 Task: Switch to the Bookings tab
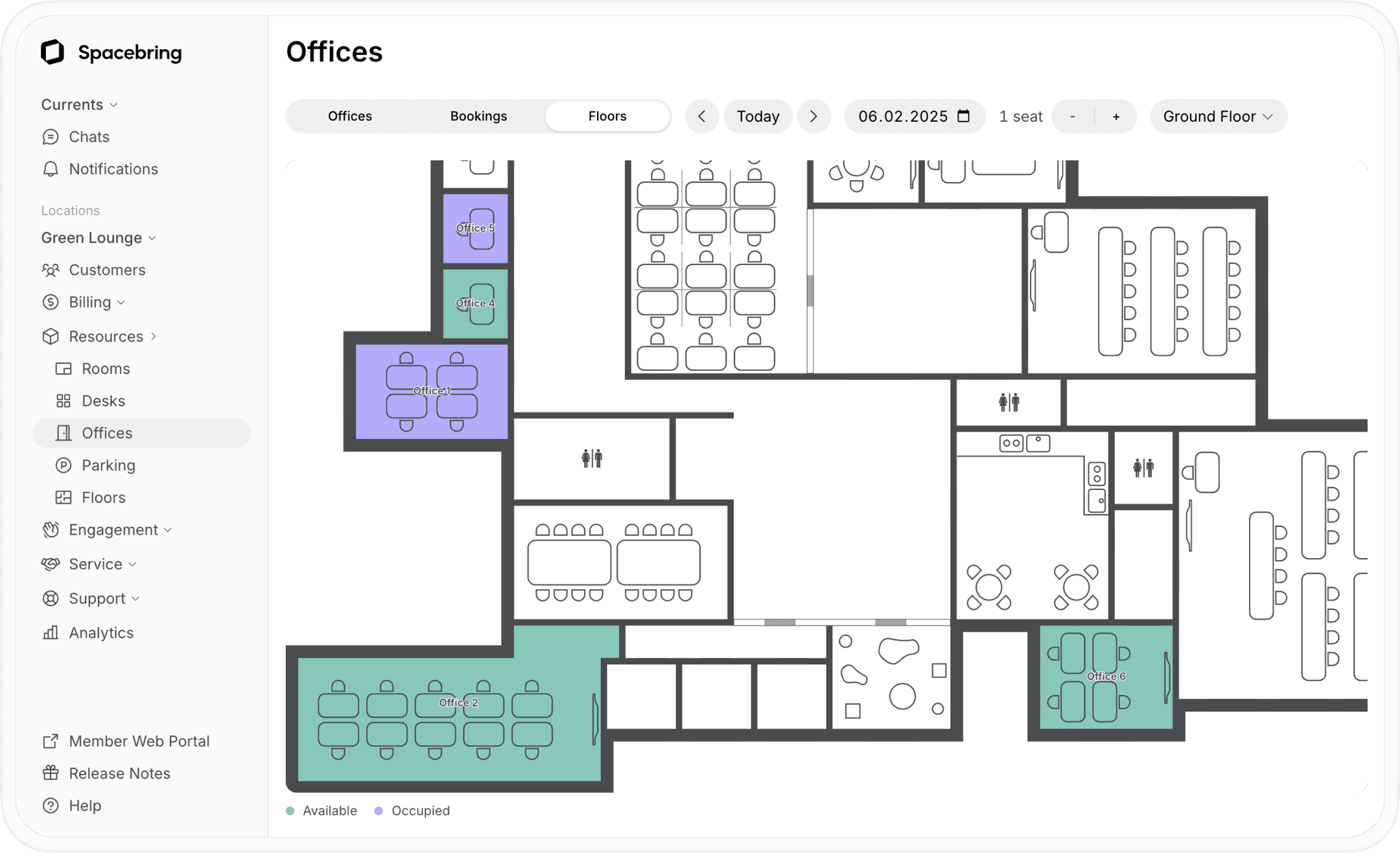[478, 117]
